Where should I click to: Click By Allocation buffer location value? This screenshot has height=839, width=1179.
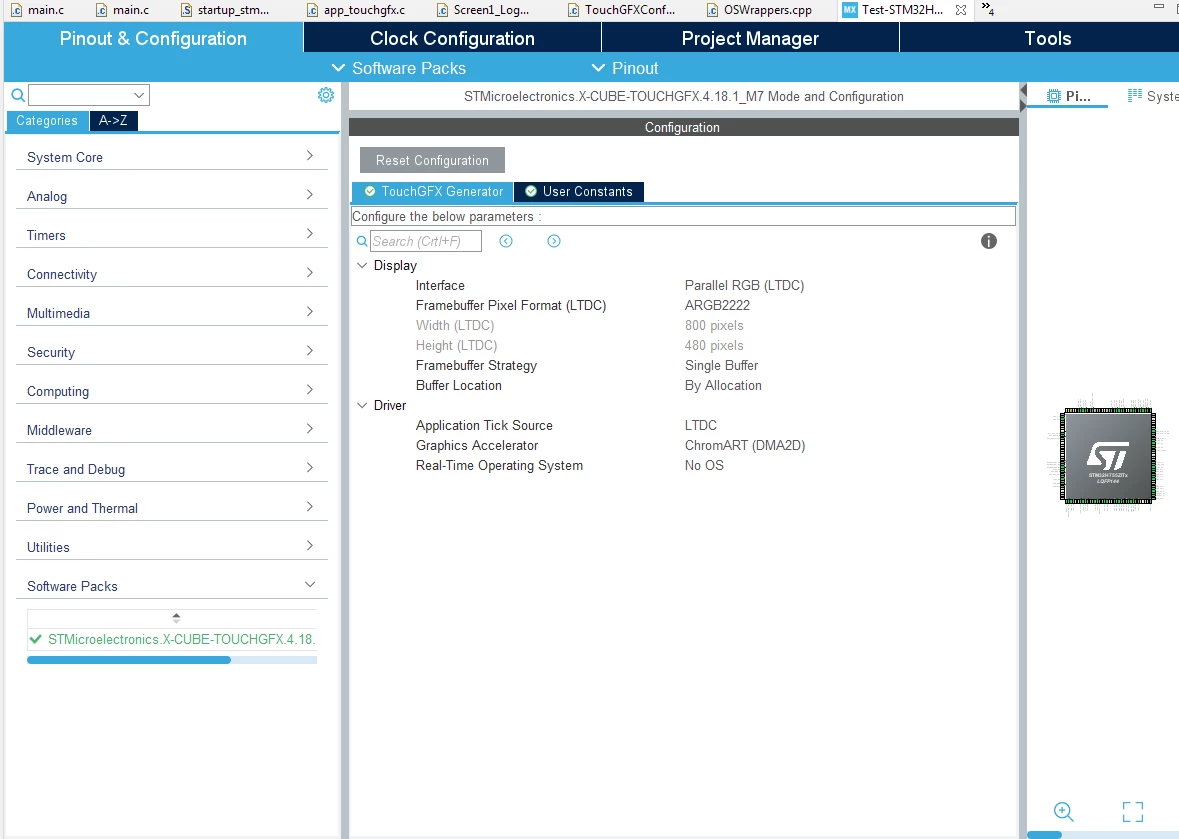723,385
